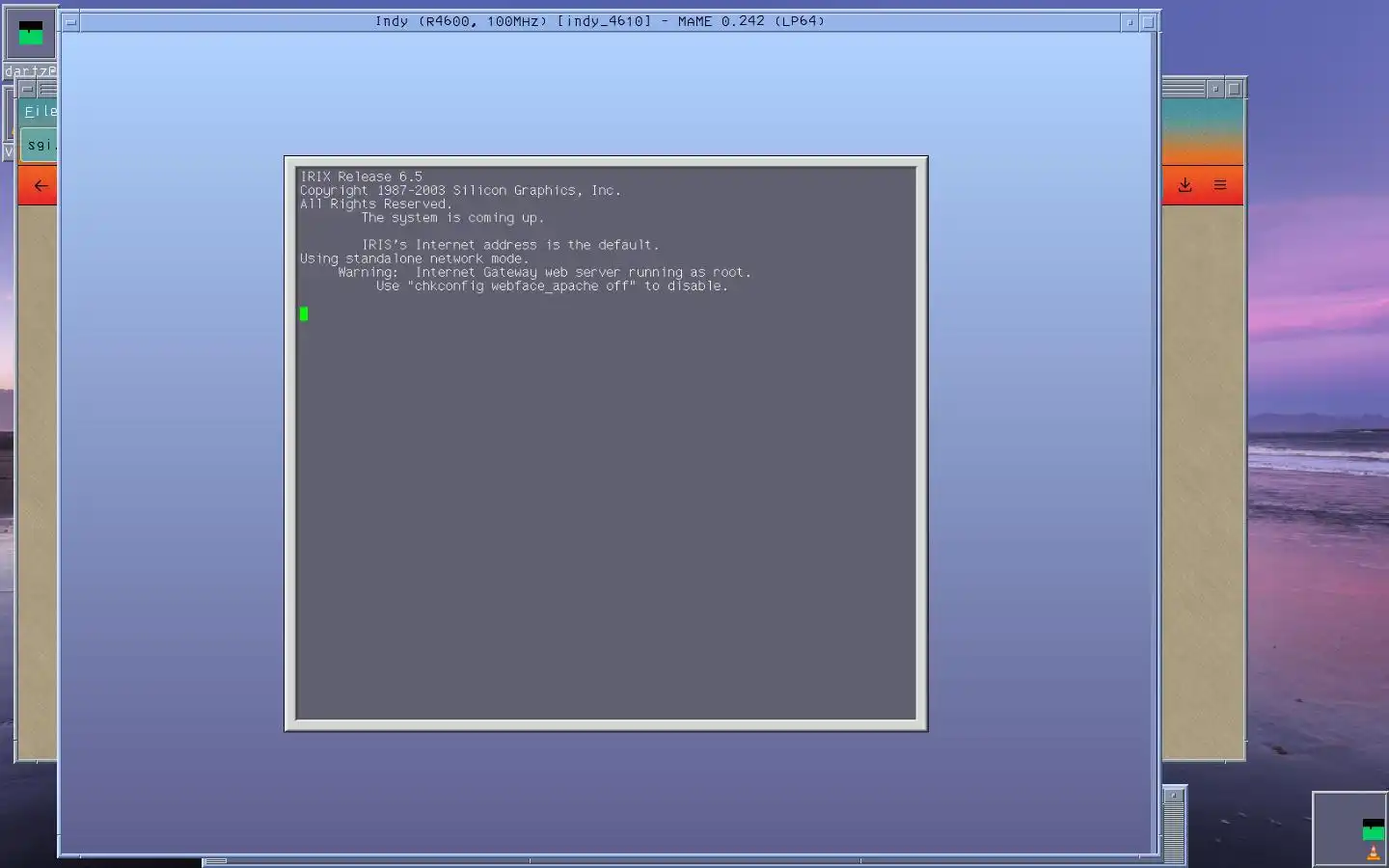Click the small icon atop the striped panel
The height and width of the screenshot is (868, 1389).
1174,796
